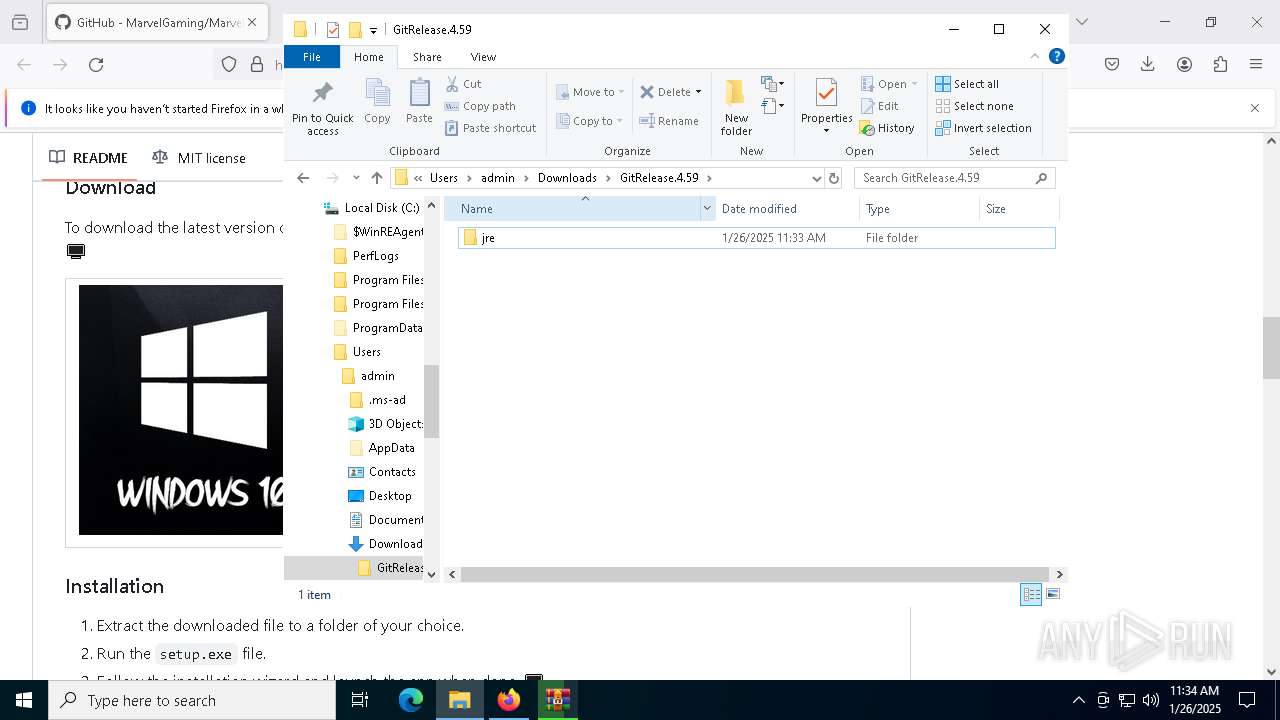The width and height of the screenshot is (1280, 720).
Task: Go back in Explorer navigation
Action: pyautogui.click(x=303, y=178)
